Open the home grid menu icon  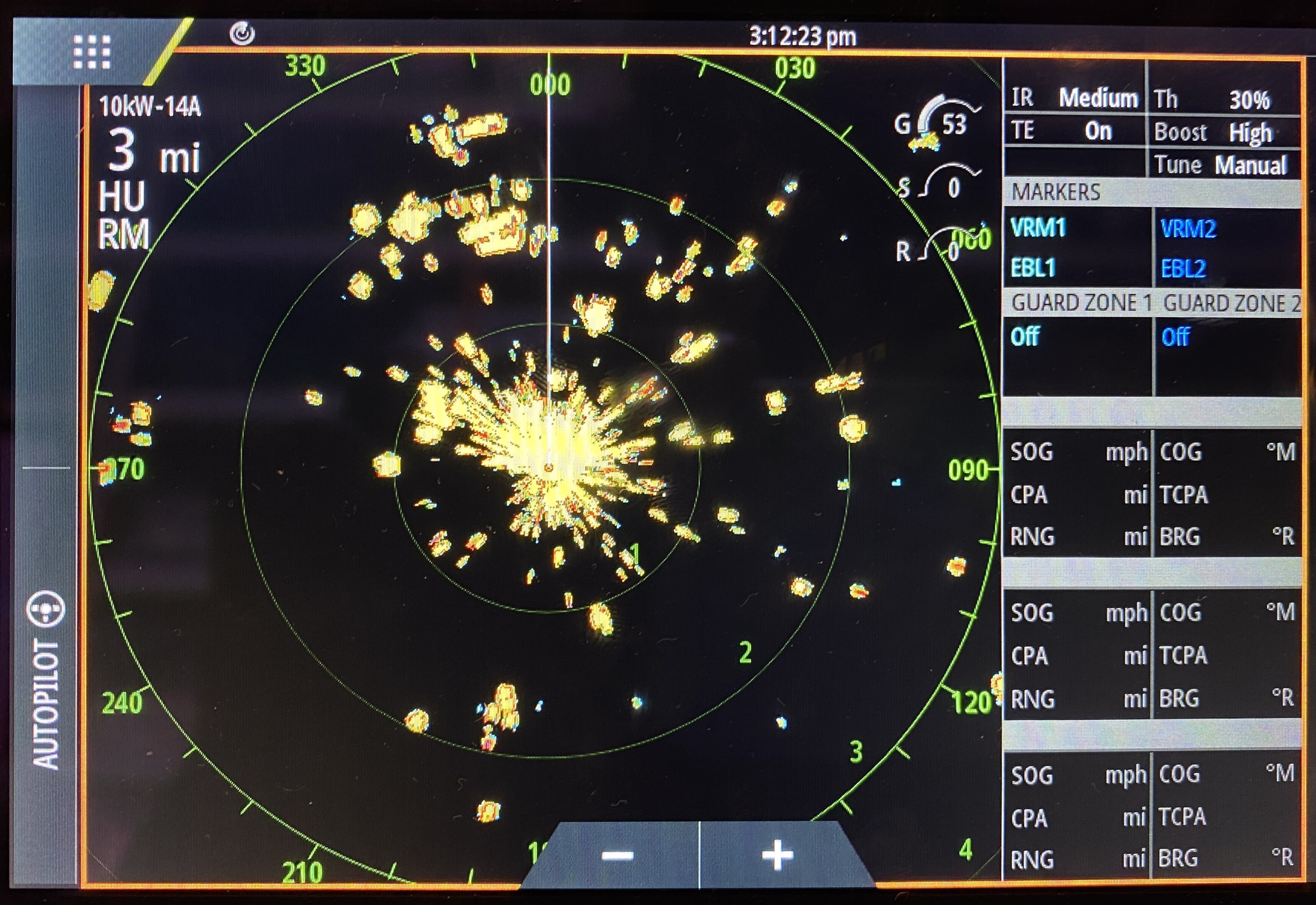point(92,52)
